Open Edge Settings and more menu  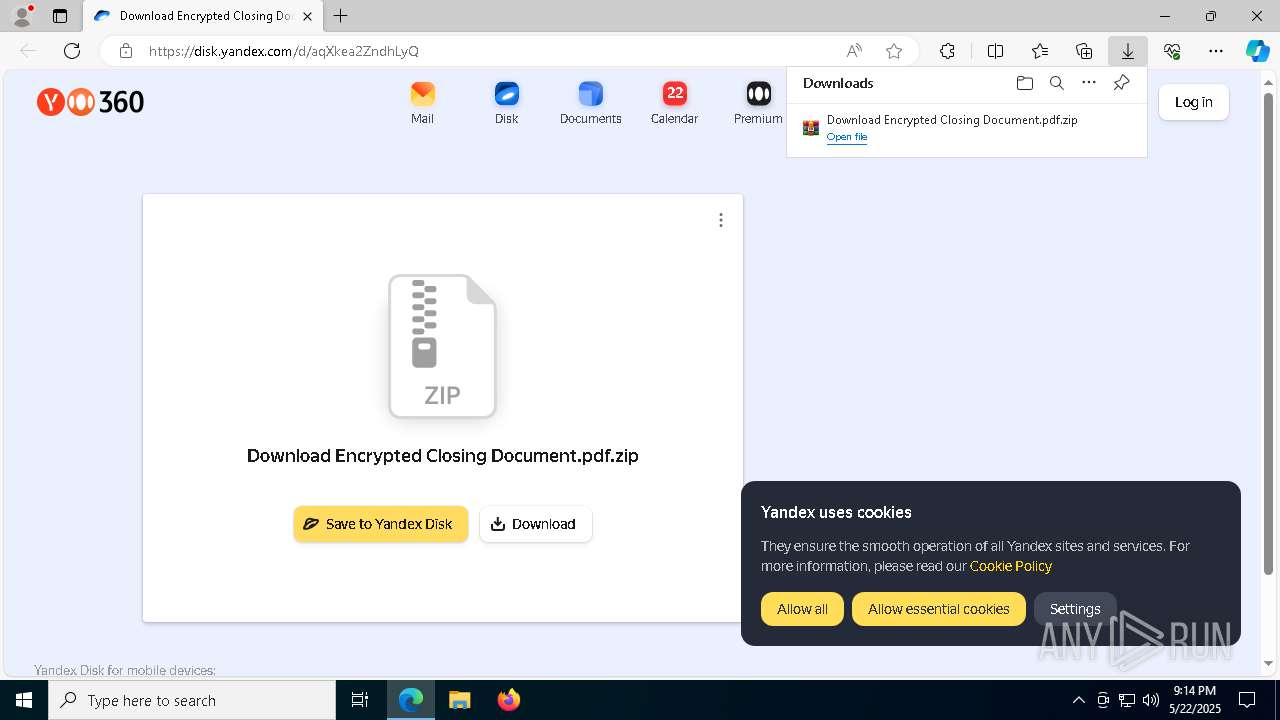(1216, 51)
